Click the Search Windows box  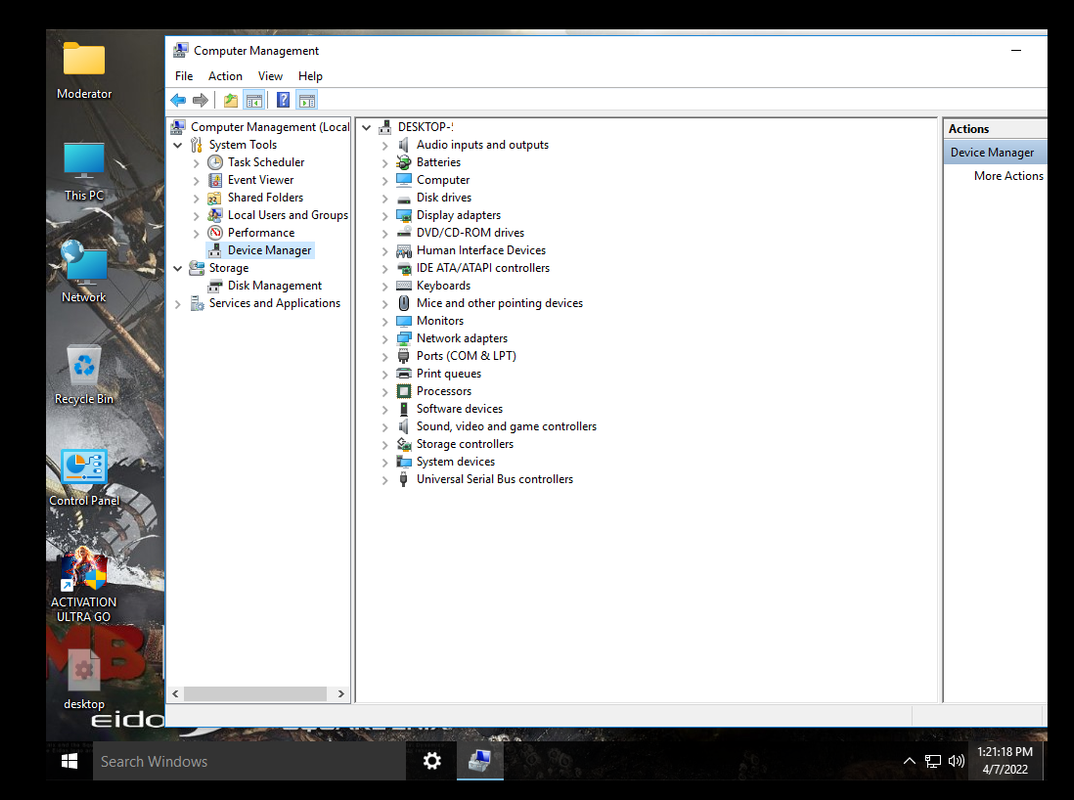coord(249,761)
